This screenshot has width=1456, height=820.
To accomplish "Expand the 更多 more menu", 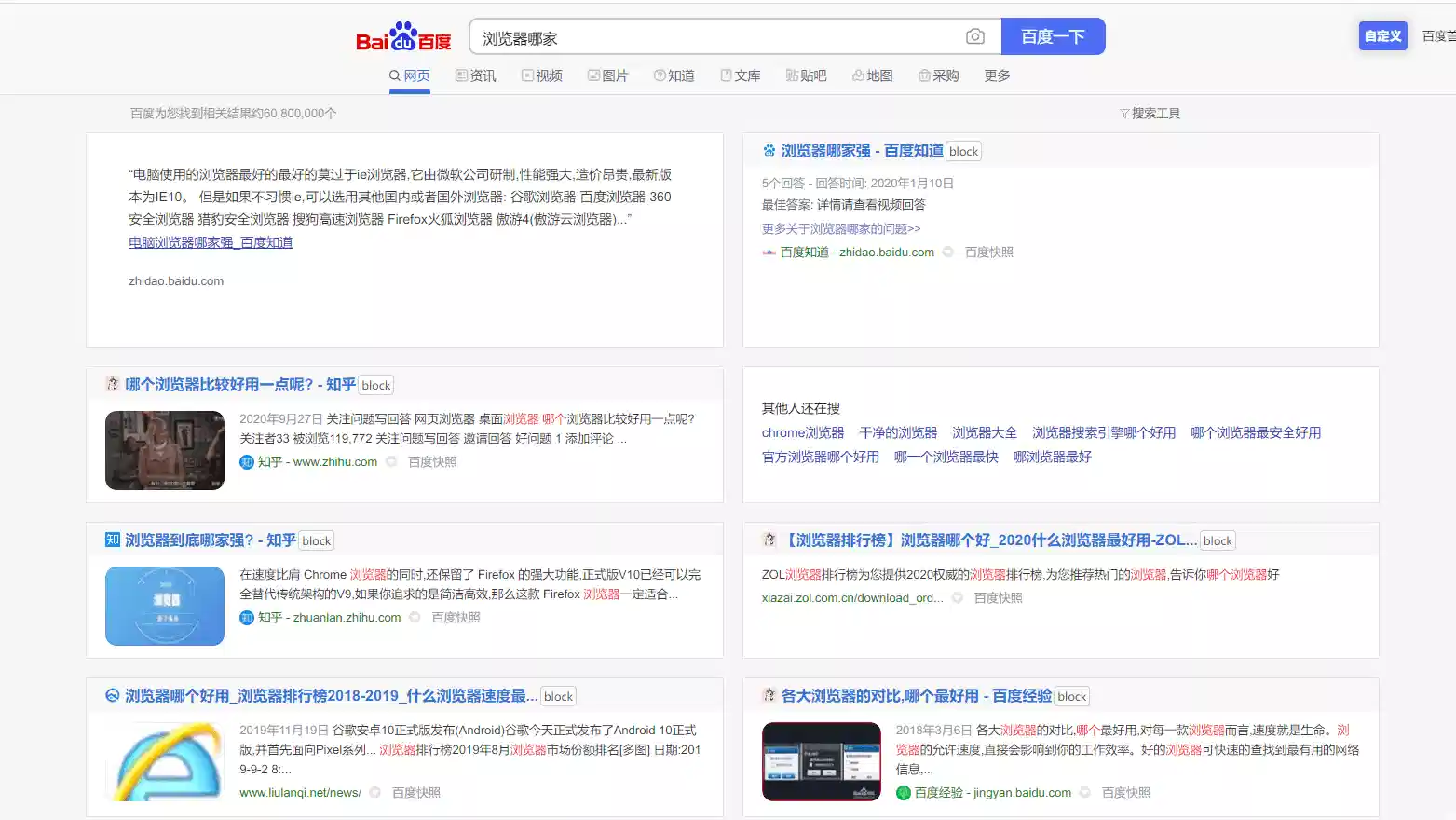I will point(997,75).
